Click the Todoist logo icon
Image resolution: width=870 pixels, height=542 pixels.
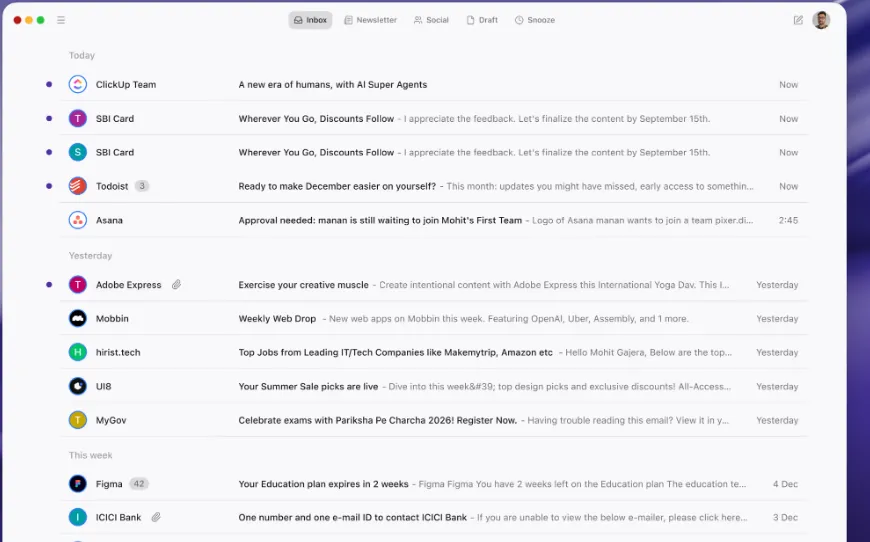coord(78,186)
